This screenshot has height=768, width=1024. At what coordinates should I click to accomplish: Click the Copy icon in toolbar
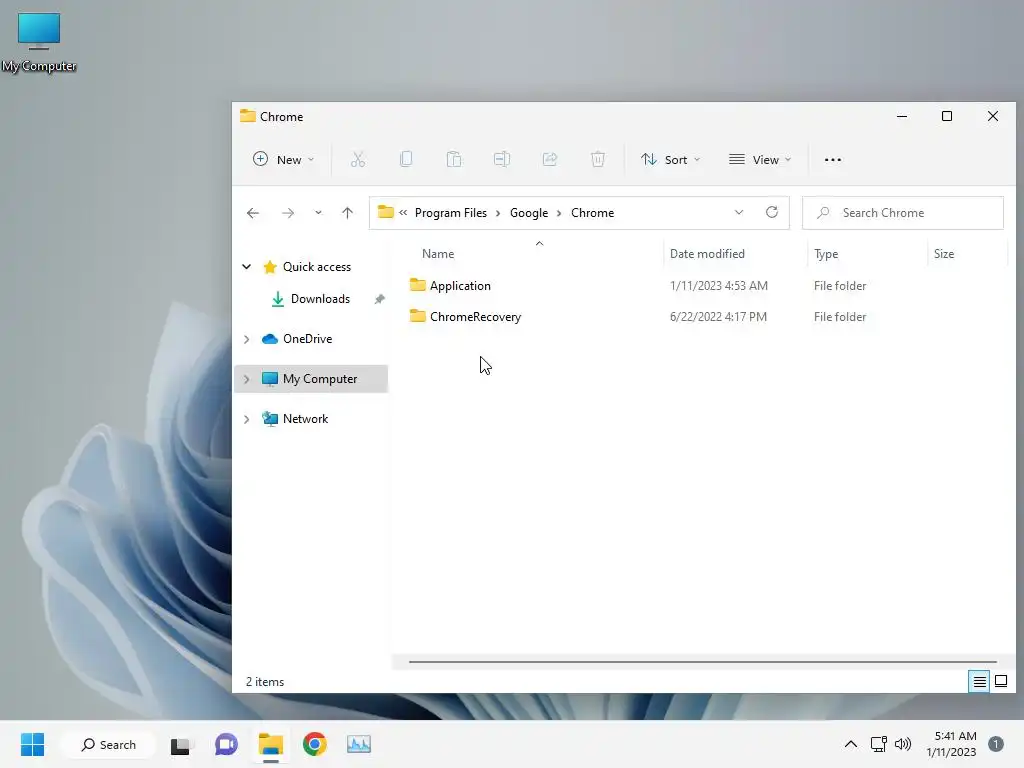point(406,159)
